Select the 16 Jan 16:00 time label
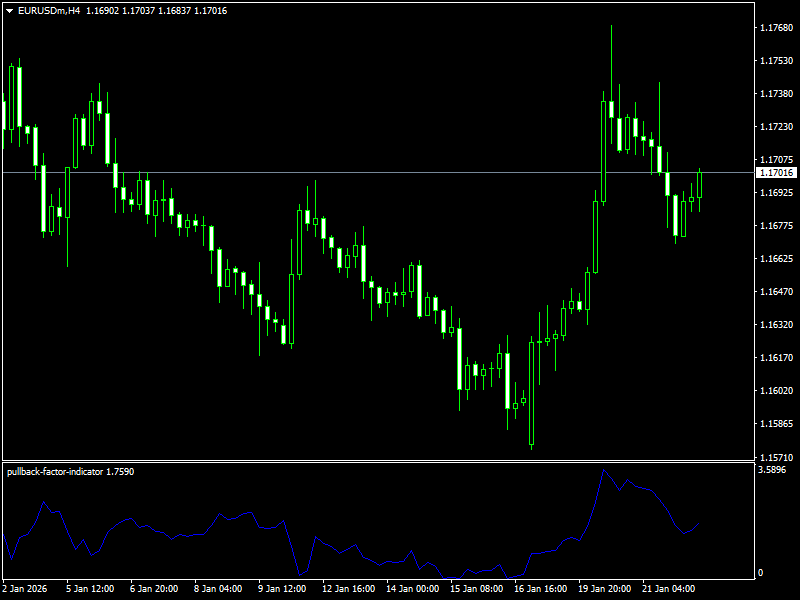This screenshot has height=600, width=800. click(x=541, y=589)
